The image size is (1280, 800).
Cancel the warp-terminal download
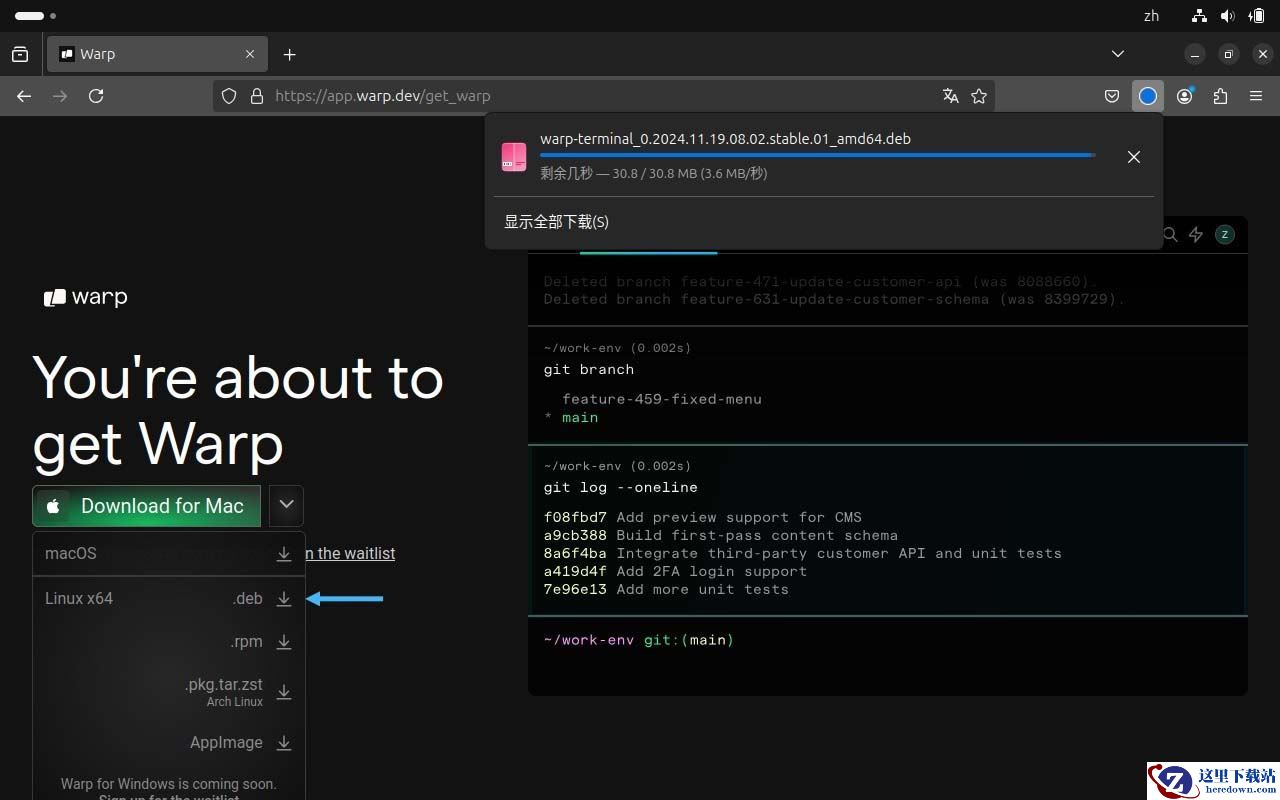[1134, 157]
